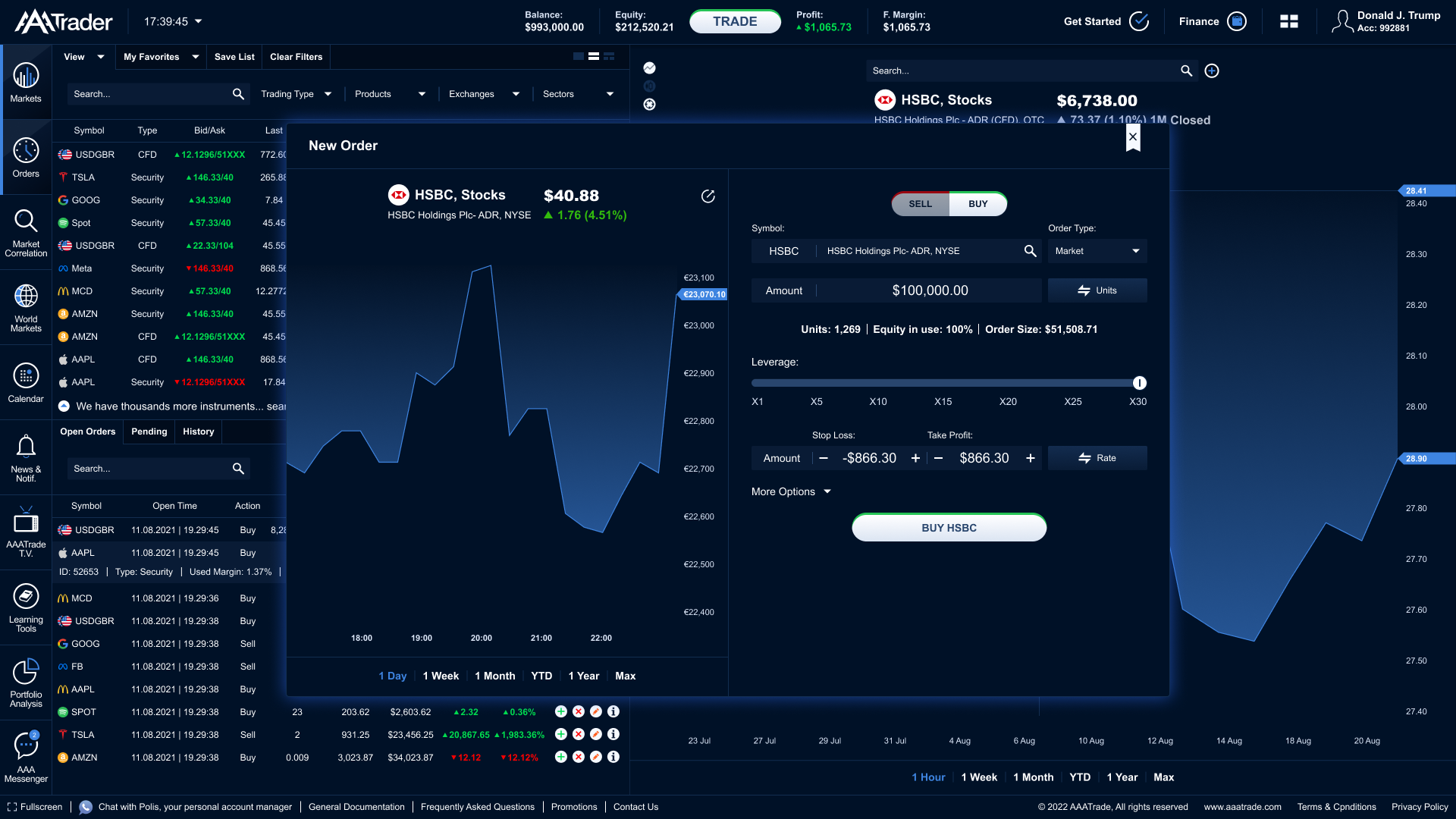Viewport: 1456px width, 819px height.
Task: Open the Orders sidebar section
Action: 26,157
